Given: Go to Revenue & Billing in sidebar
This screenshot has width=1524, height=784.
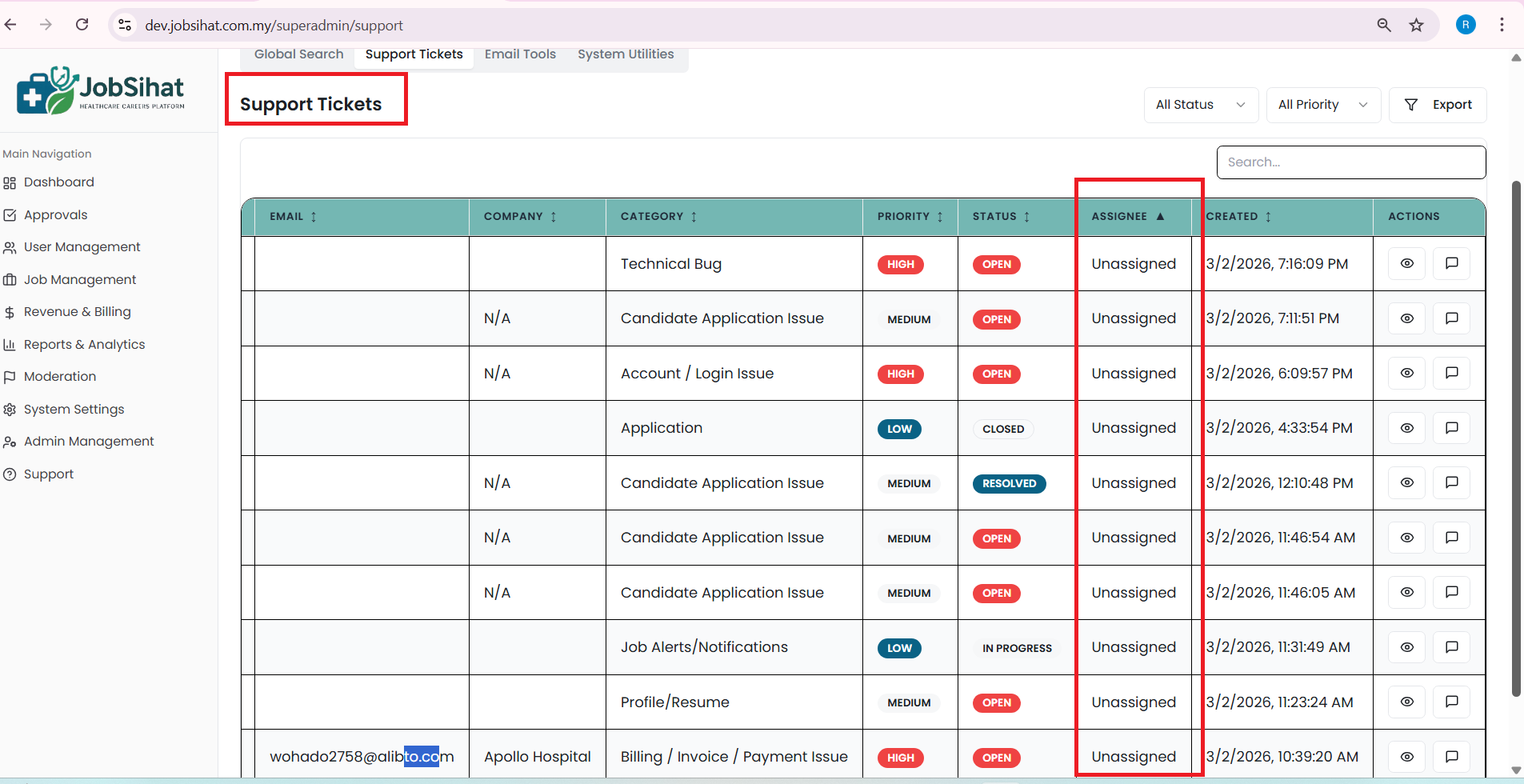Looking at the screenshot, I should pyautogui.click(x=77, y=312).
